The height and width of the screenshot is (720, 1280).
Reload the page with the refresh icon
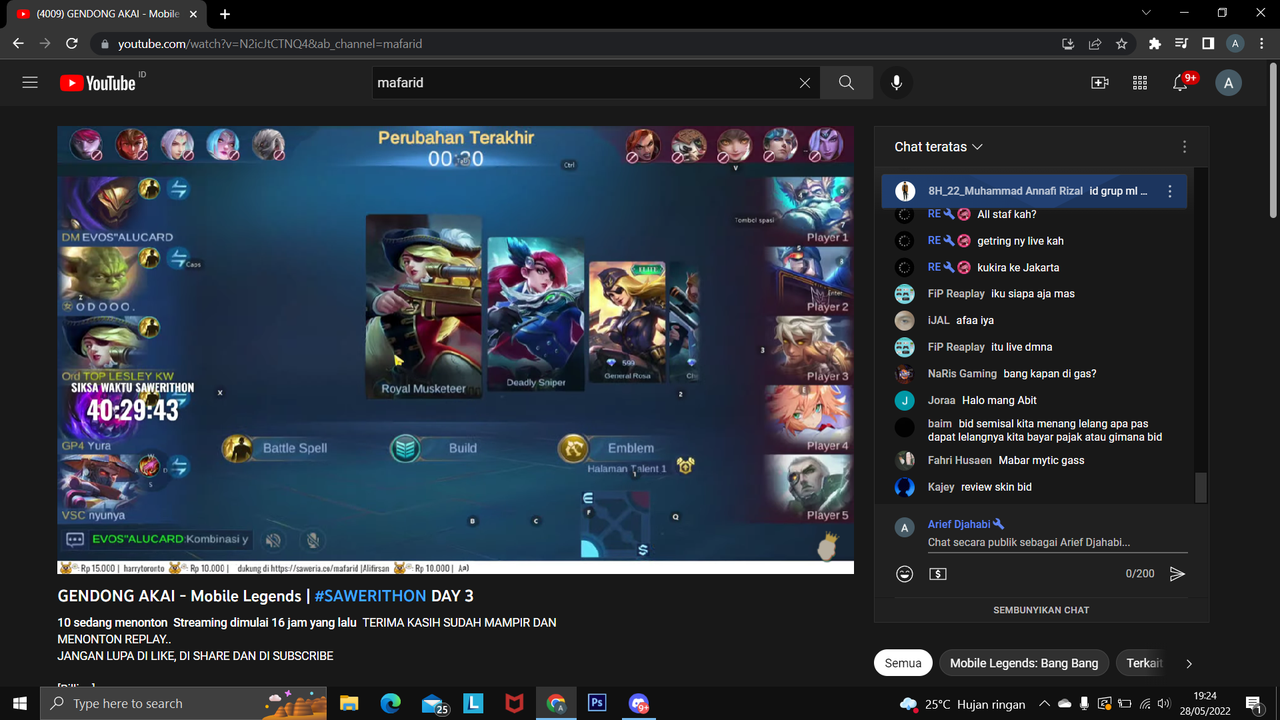[x=72, y=44]
